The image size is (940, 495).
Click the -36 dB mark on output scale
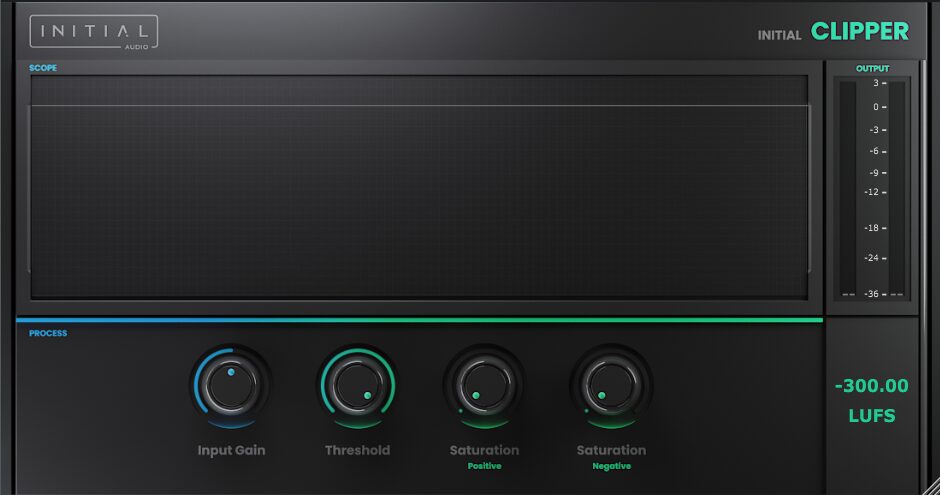pos(872,294)
